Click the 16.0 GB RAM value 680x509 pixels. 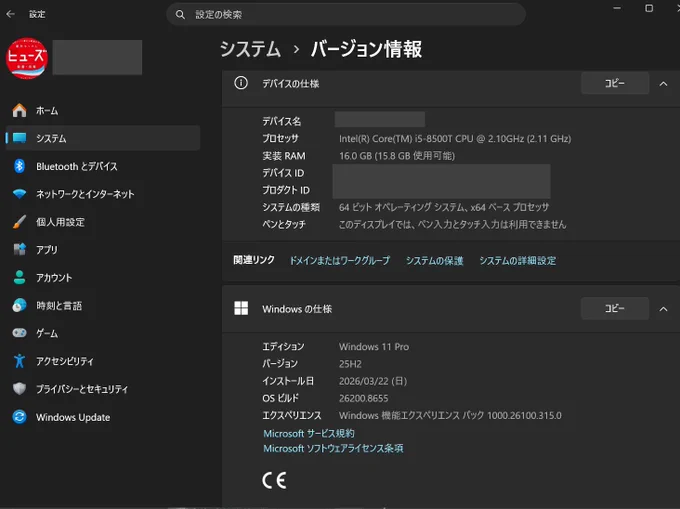click(397, 156)
